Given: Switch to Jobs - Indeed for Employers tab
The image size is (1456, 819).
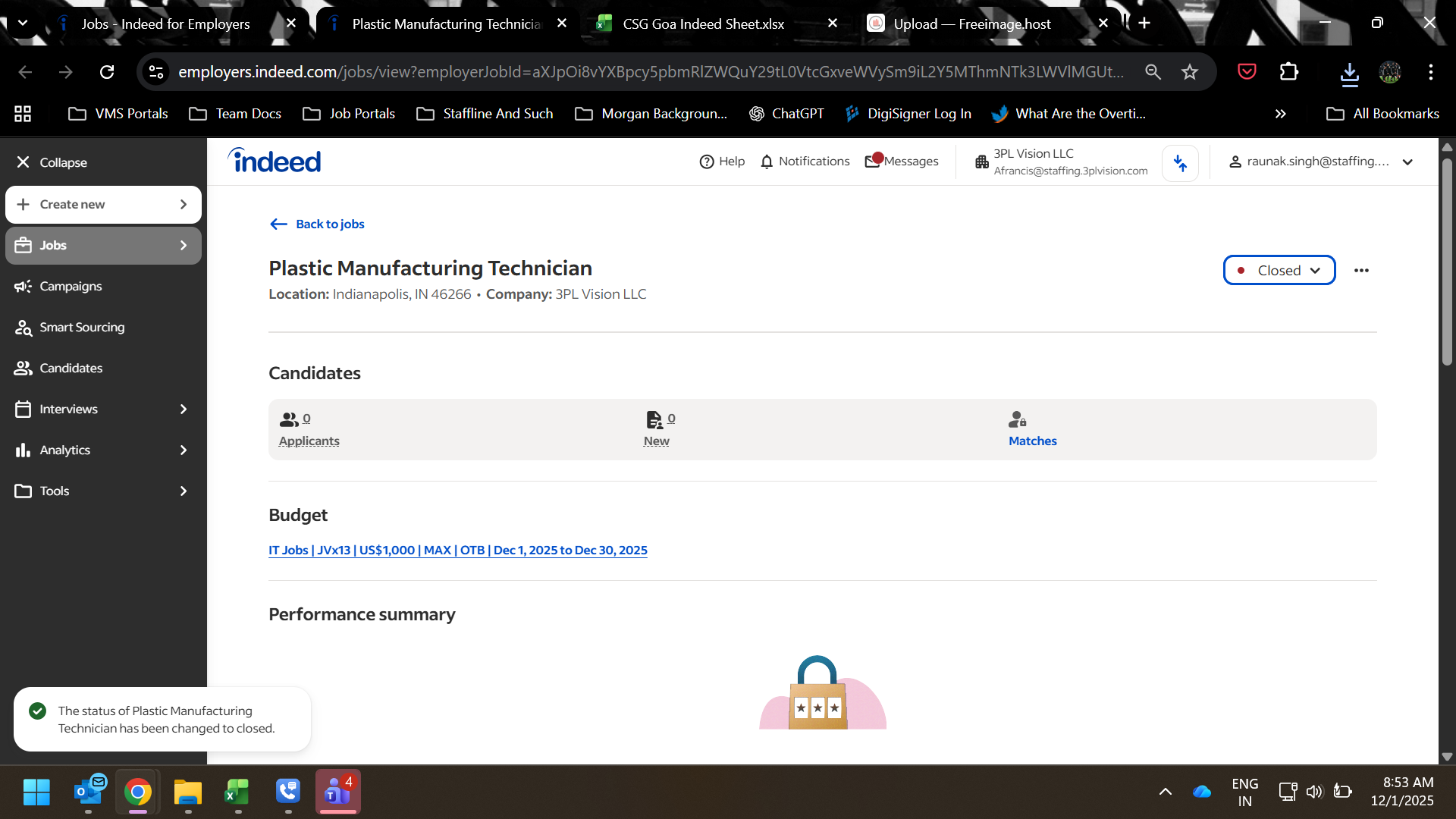Looking at the screenshot, I should point(165,24).
